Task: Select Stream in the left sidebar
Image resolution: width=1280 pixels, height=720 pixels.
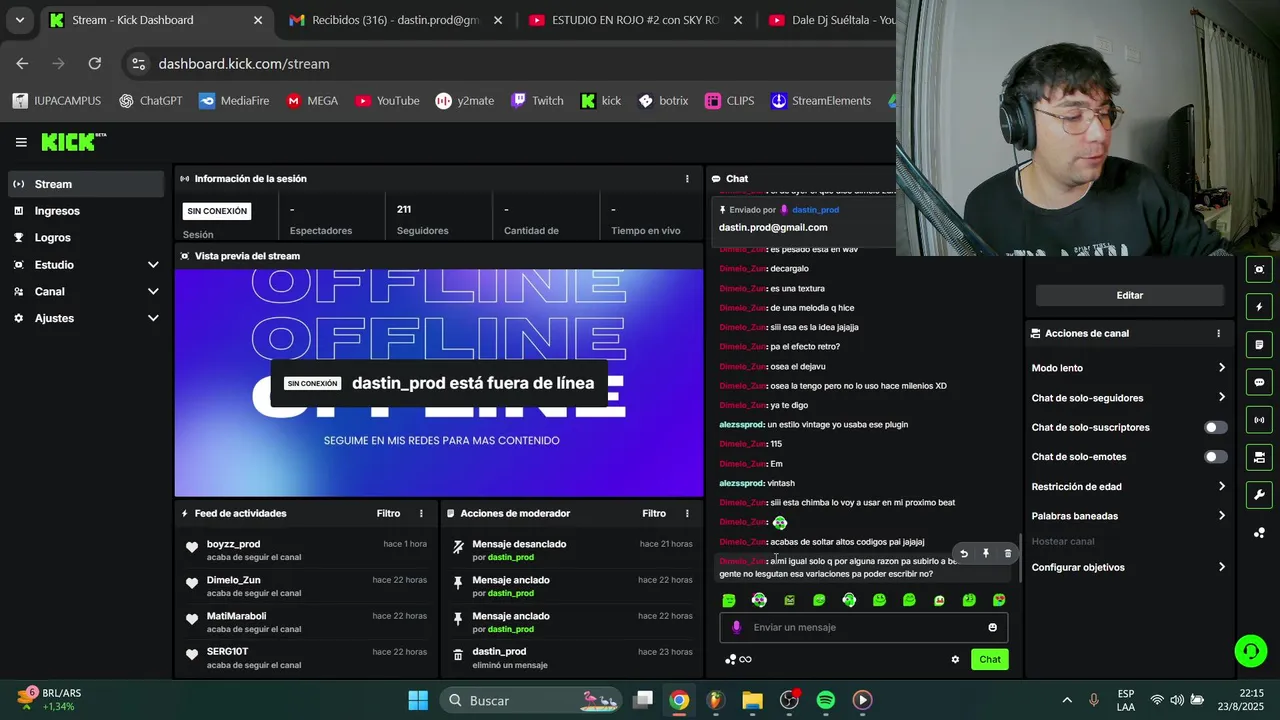Action: click(x=86, y=184)
